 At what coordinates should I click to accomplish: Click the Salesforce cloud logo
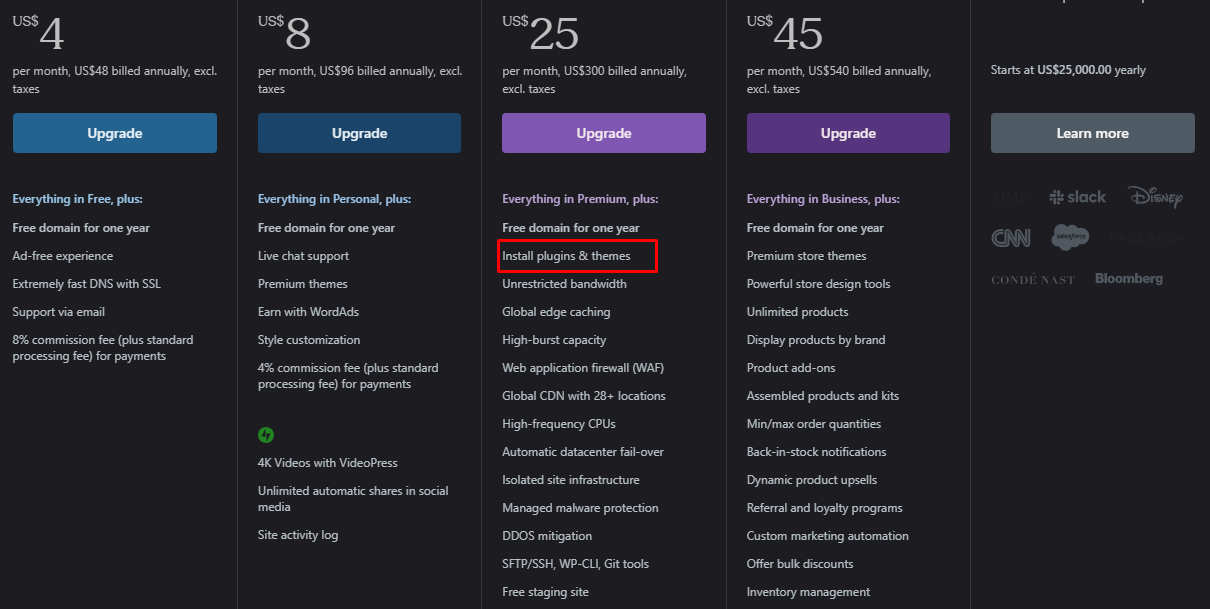(x=1070, y=237)
